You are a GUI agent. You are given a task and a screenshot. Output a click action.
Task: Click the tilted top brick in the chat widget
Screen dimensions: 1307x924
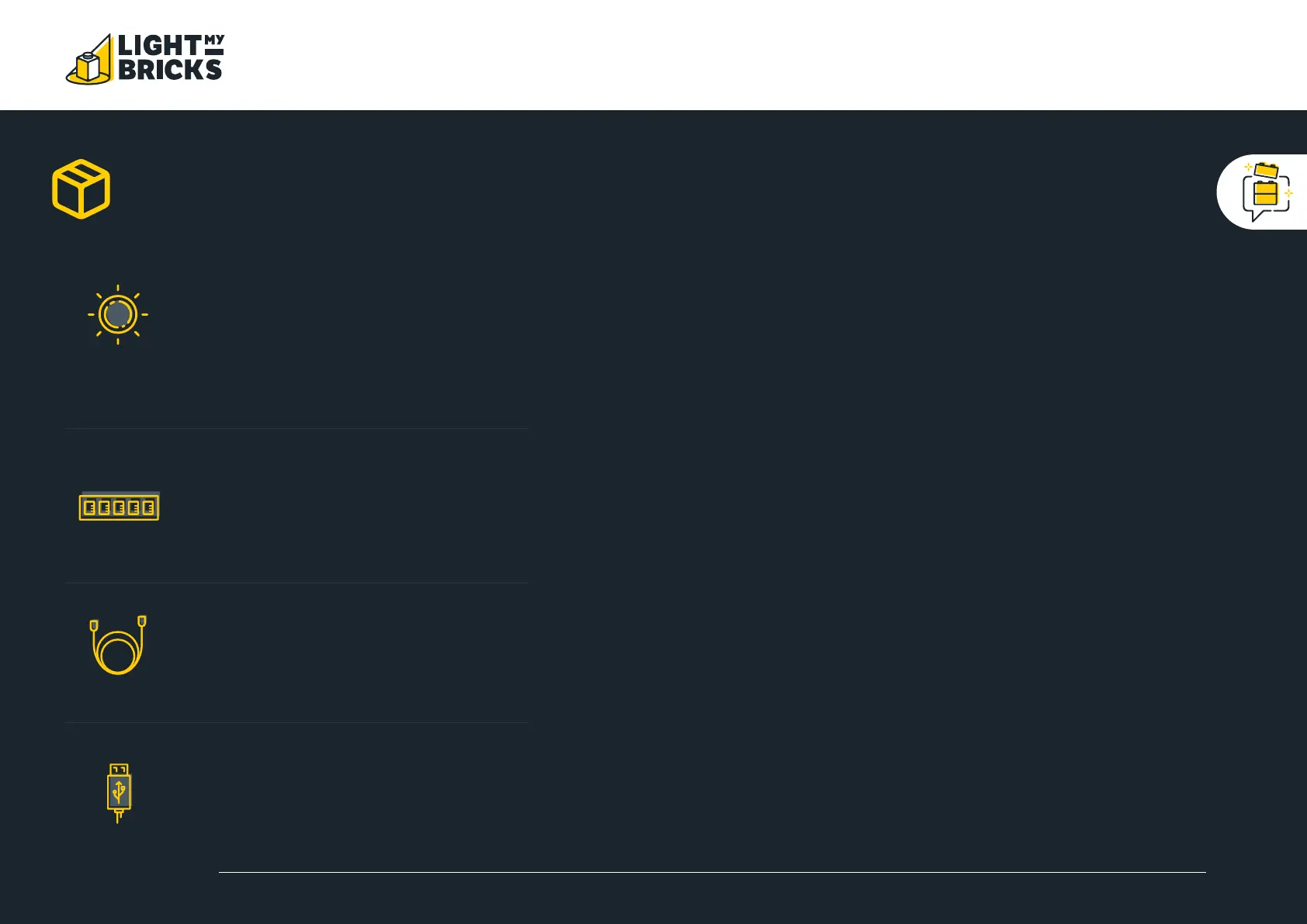tap(1267, 170)
